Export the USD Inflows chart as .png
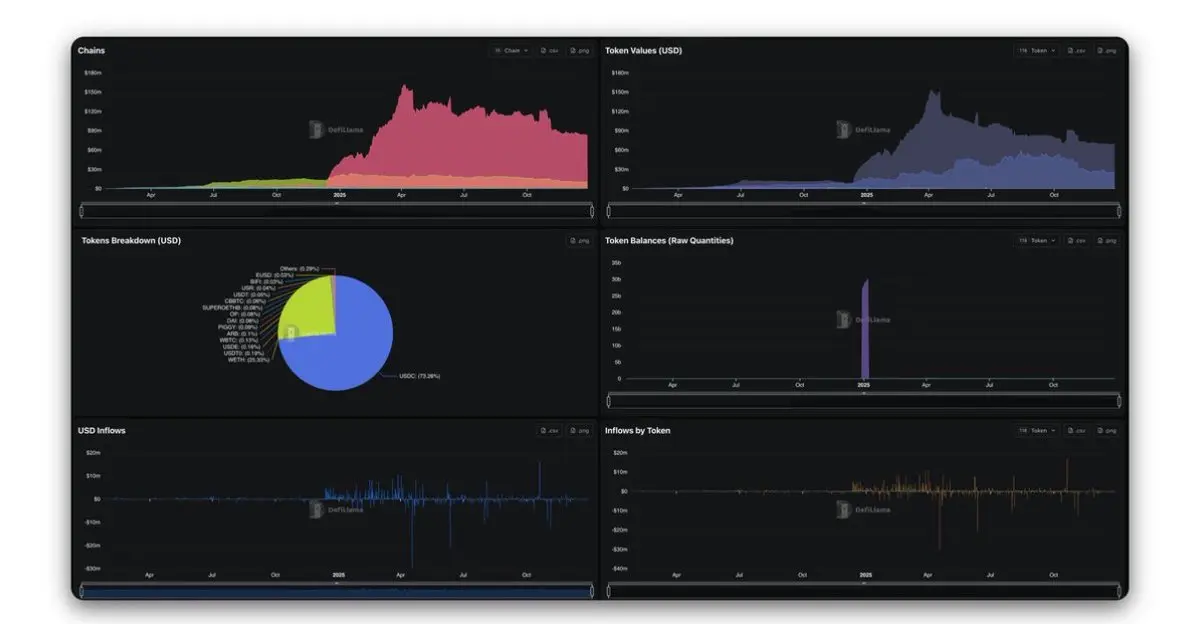Viewport: 1200px width, 624px height. click(x=580, y=430)
